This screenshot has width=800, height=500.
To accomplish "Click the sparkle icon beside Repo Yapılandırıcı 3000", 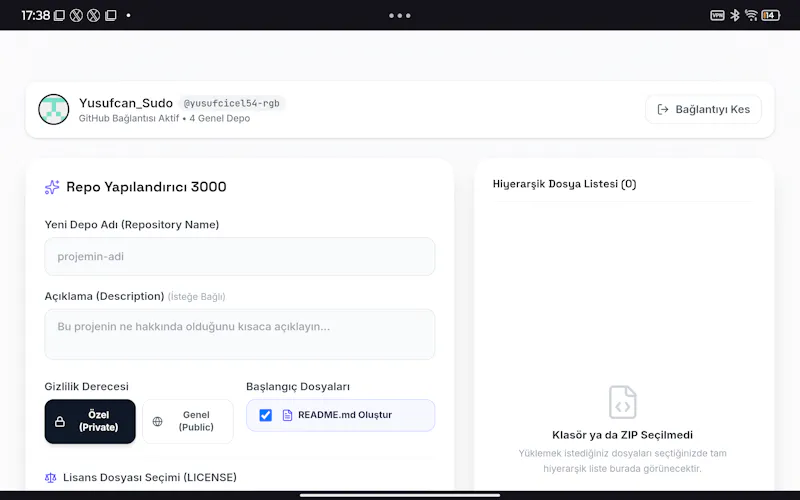I will [52, 187].
